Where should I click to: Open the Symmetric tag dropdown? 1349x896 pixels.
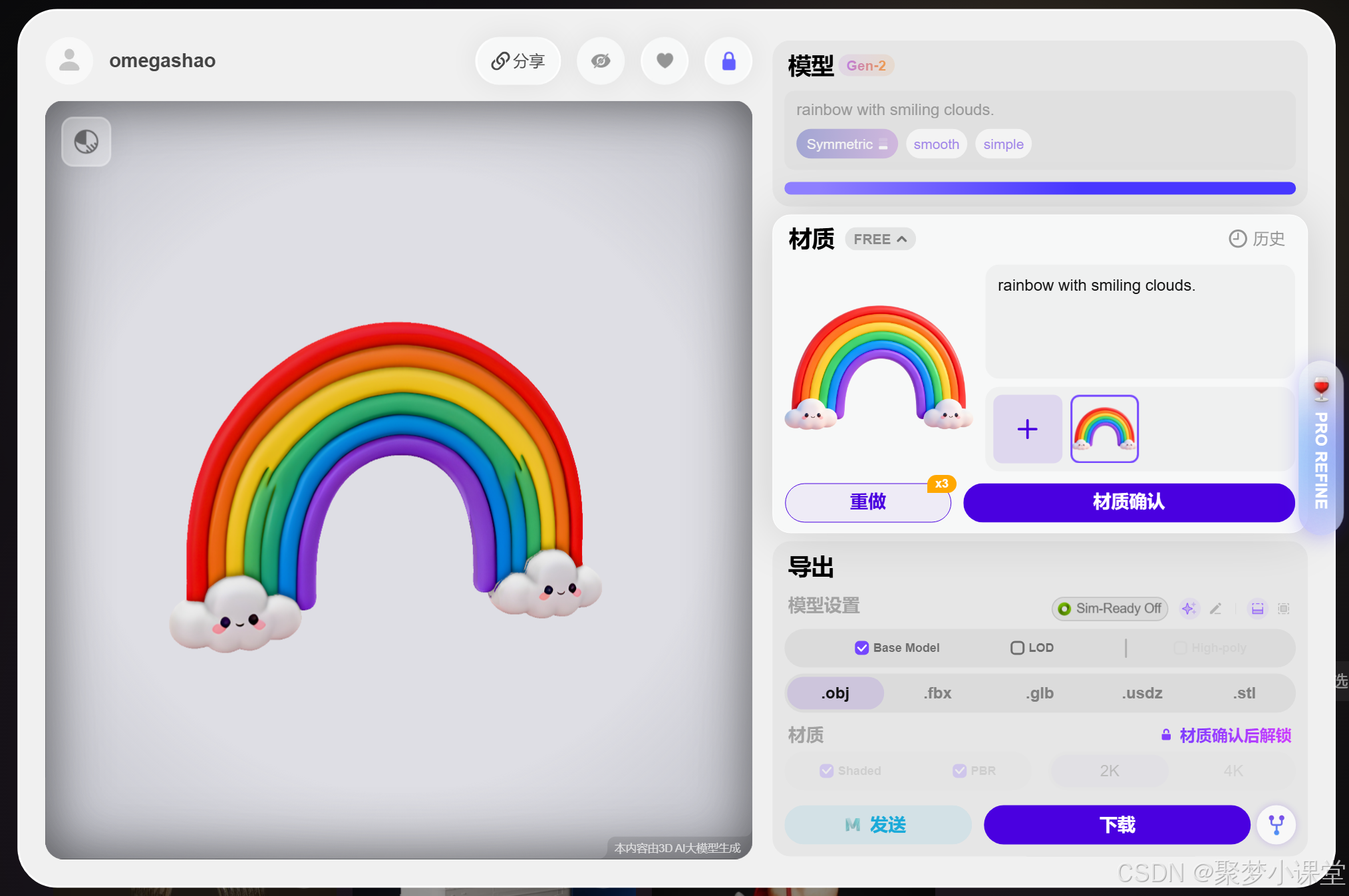pyautogui.click(x=846, y=144)
